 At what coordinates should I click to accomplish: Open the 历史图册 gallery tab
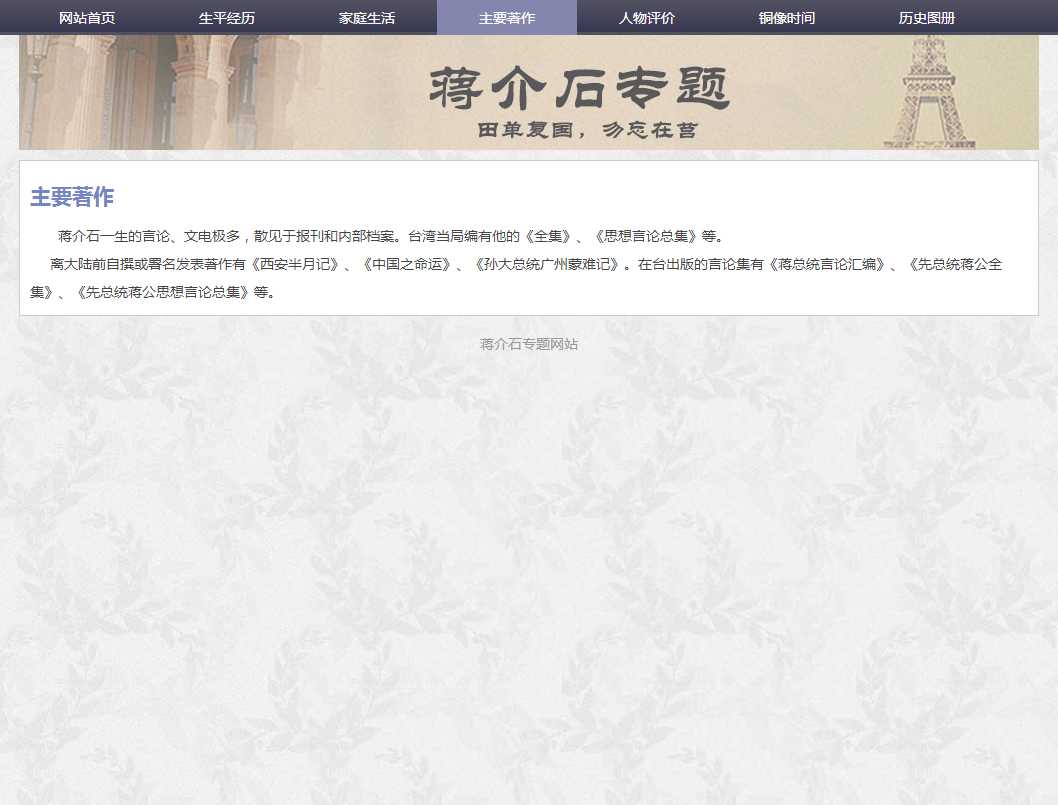[x=927, y=18]
